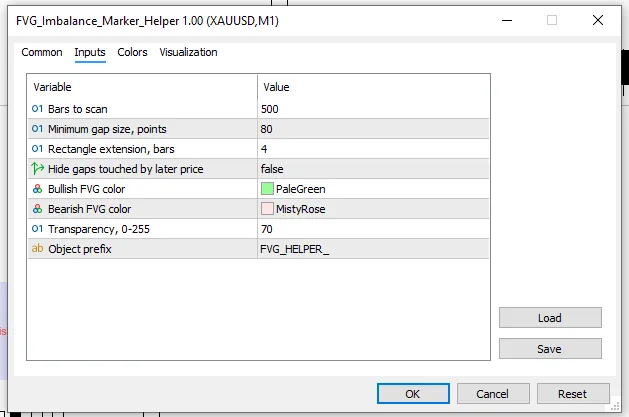
Task: Select the Inputs tab
Action: pos(90,53)
